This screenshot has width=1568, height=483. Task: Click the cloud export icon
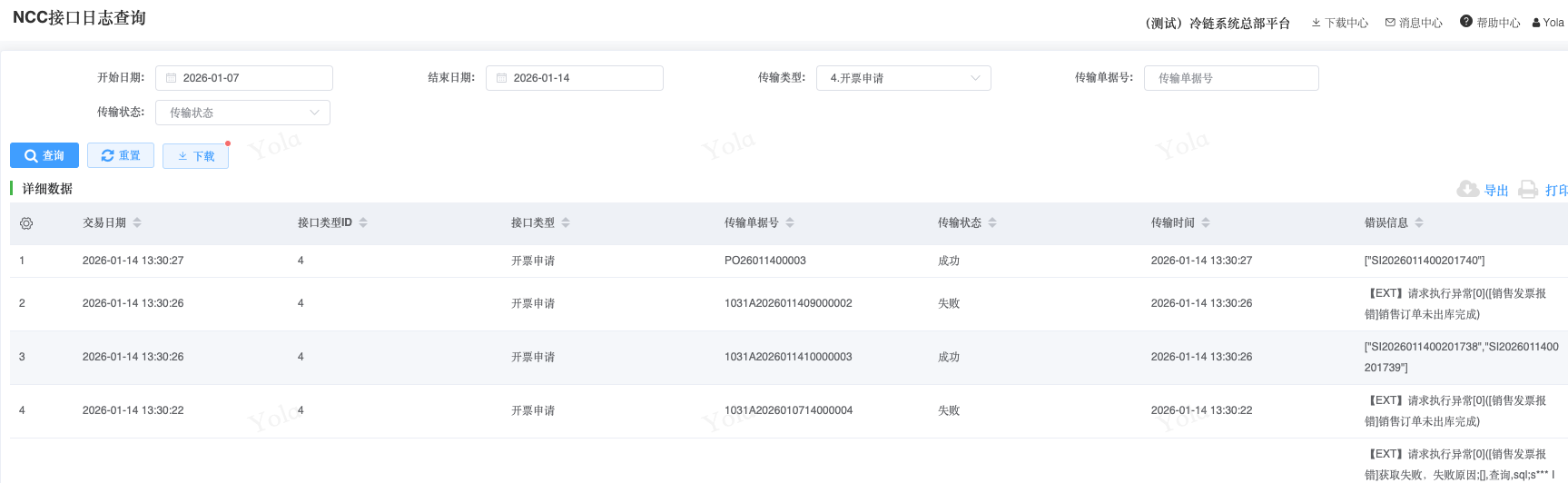1467,189
